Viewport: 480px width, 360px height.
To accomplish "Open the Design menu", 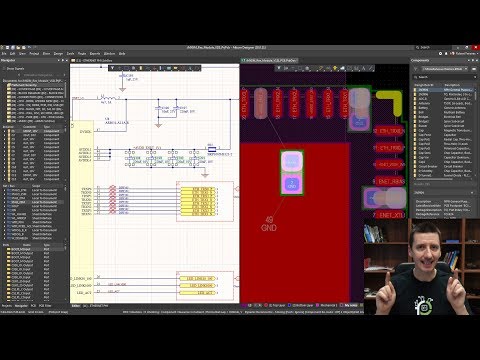I will pos(58,54).
